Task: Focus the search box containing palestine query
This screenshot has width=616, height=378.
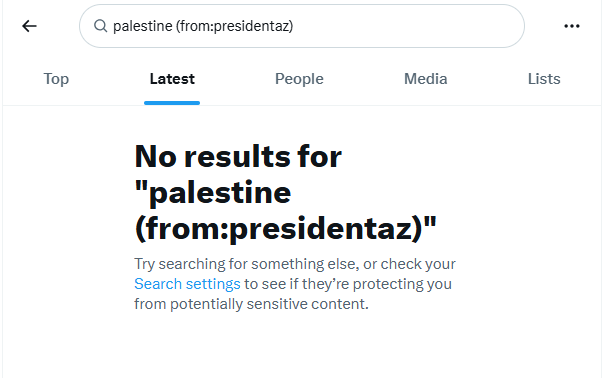Action: coord(302,26)
